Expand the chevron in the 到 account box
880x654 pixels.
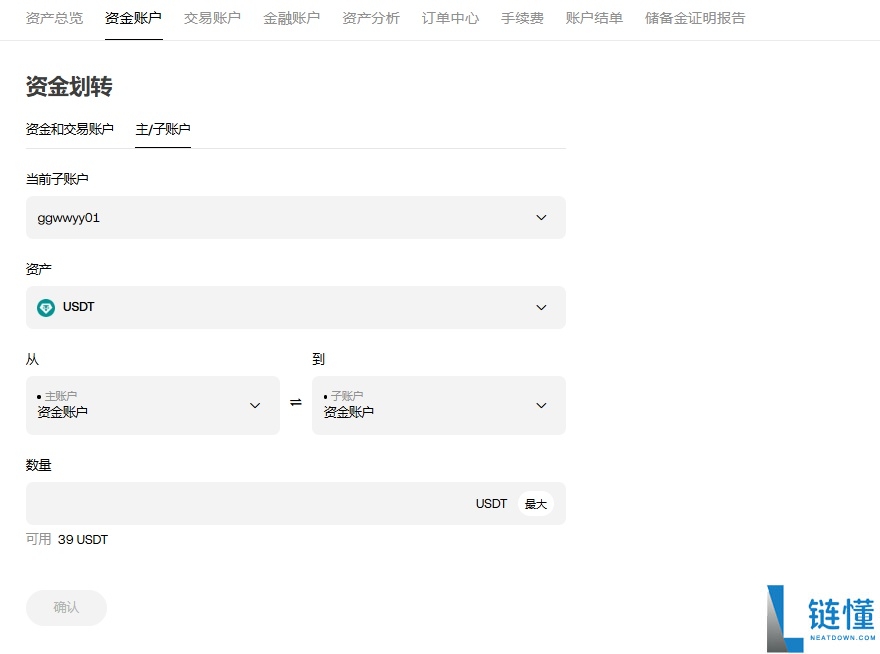tap(541, 405)
